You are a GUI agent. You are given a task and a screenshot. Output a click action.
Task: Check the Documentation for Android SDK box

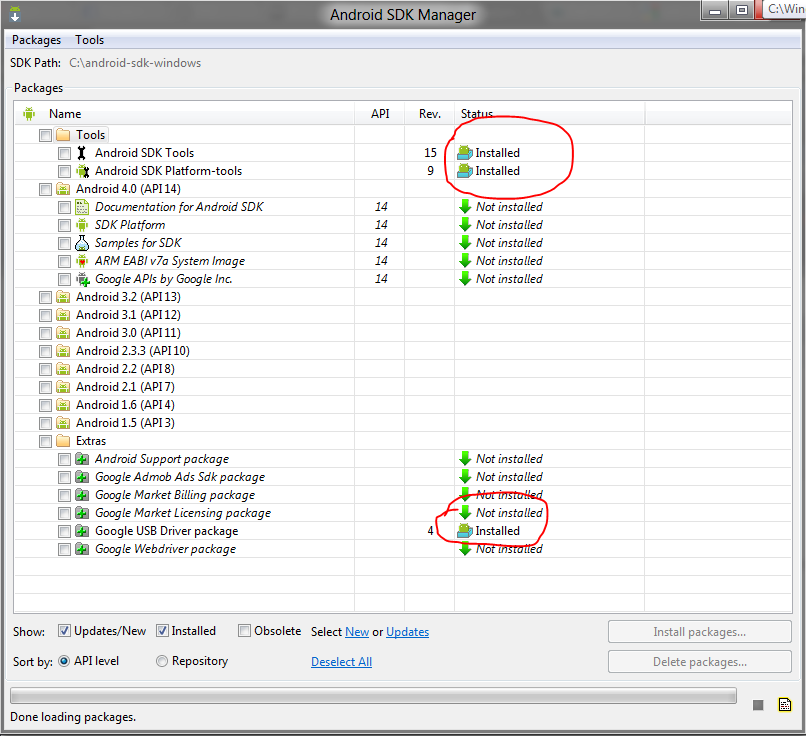point(64,207)
